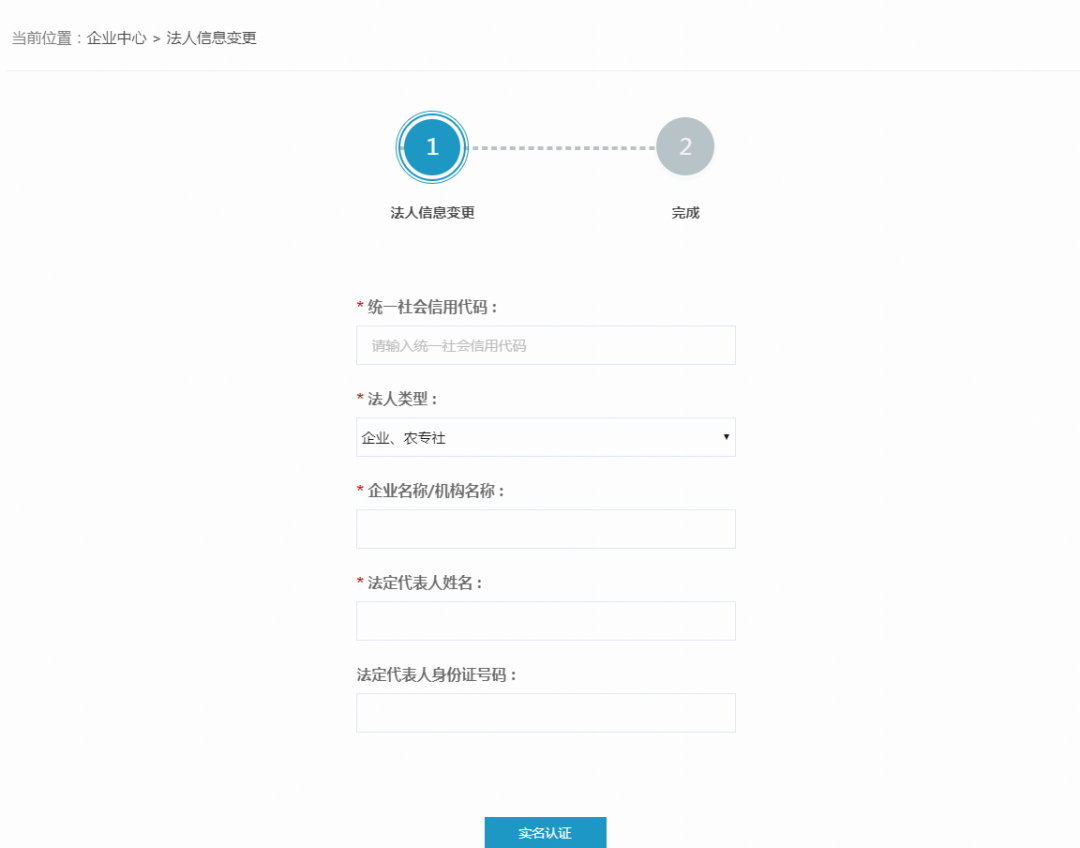The image size is (1080, 848).
Task: Click the blue active 法人信息变更 step icon
Action: pyautogui.click(x=433, y=147)
